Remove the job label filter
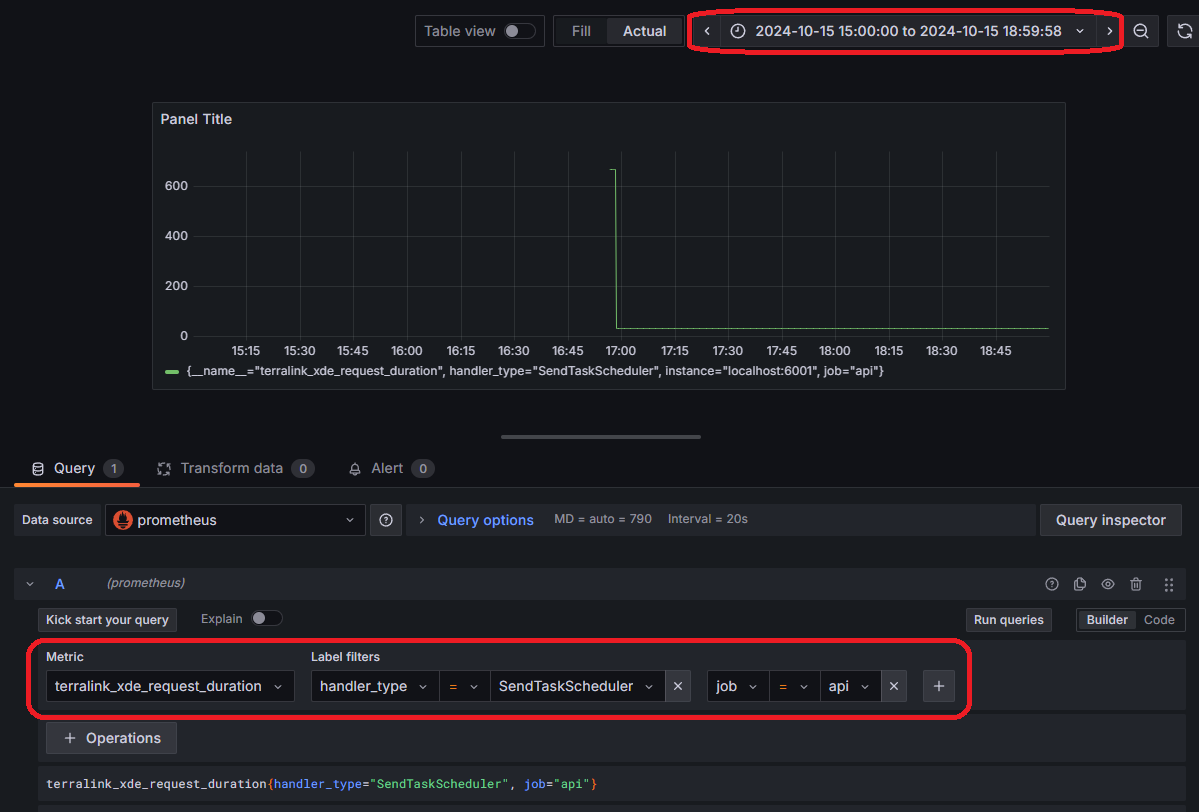 (x=894, y=686)
